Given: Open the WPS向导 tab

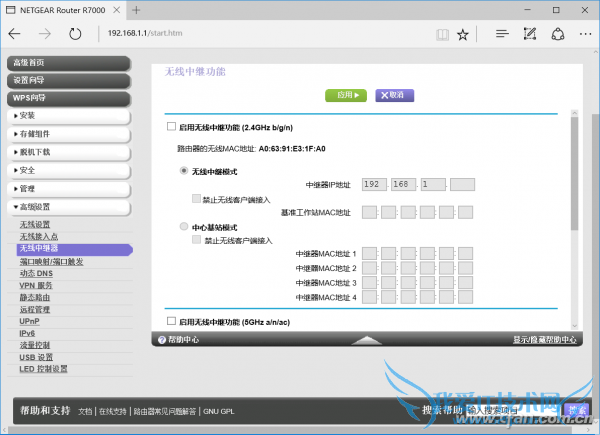Looking at the screenshot, I should tap(69, 98).
